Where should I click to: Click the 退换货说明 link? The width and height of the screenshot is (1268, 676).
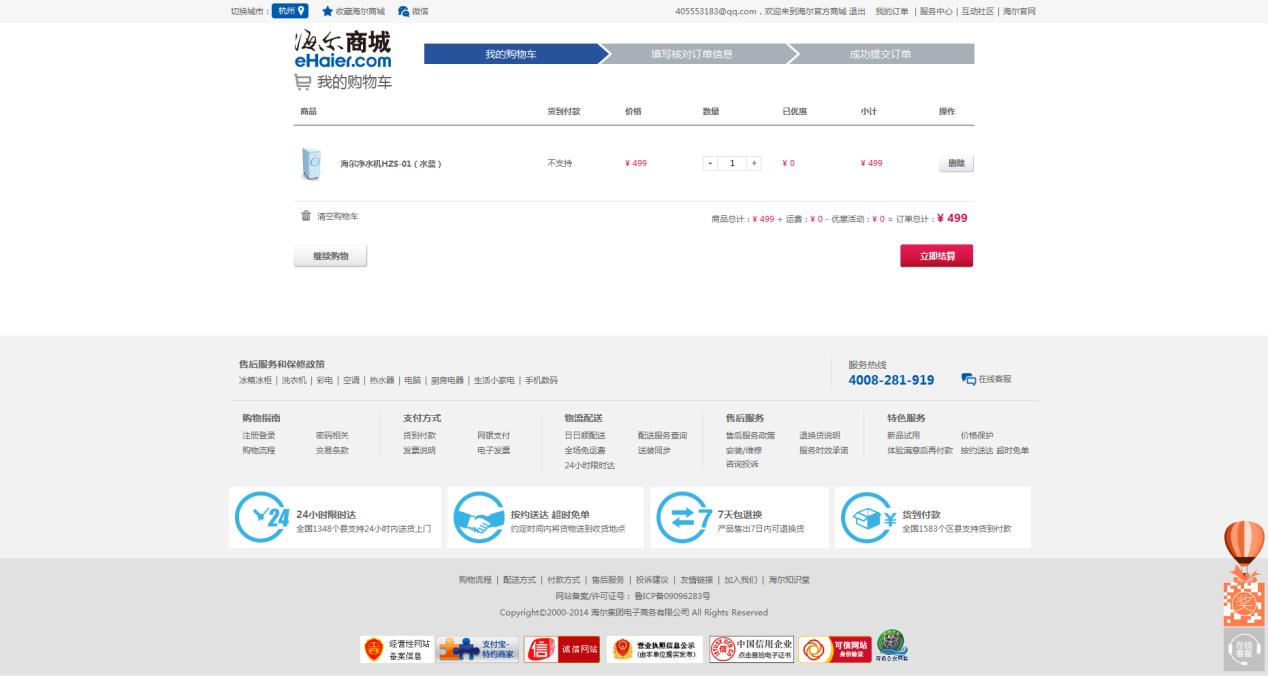click(819, 435)
